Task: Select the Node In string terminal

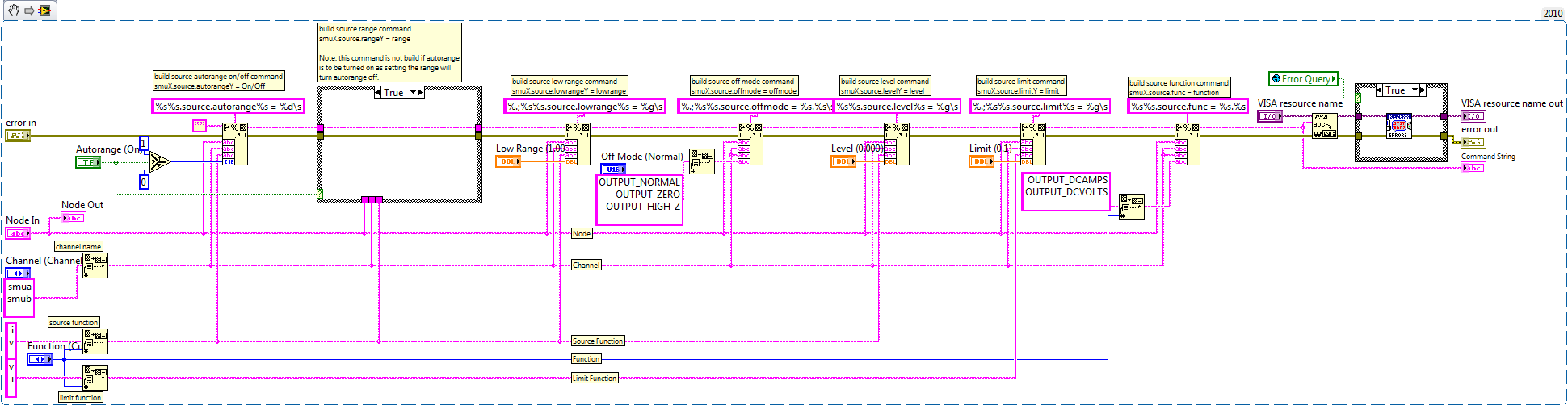Action: click(x=18, y=233)
